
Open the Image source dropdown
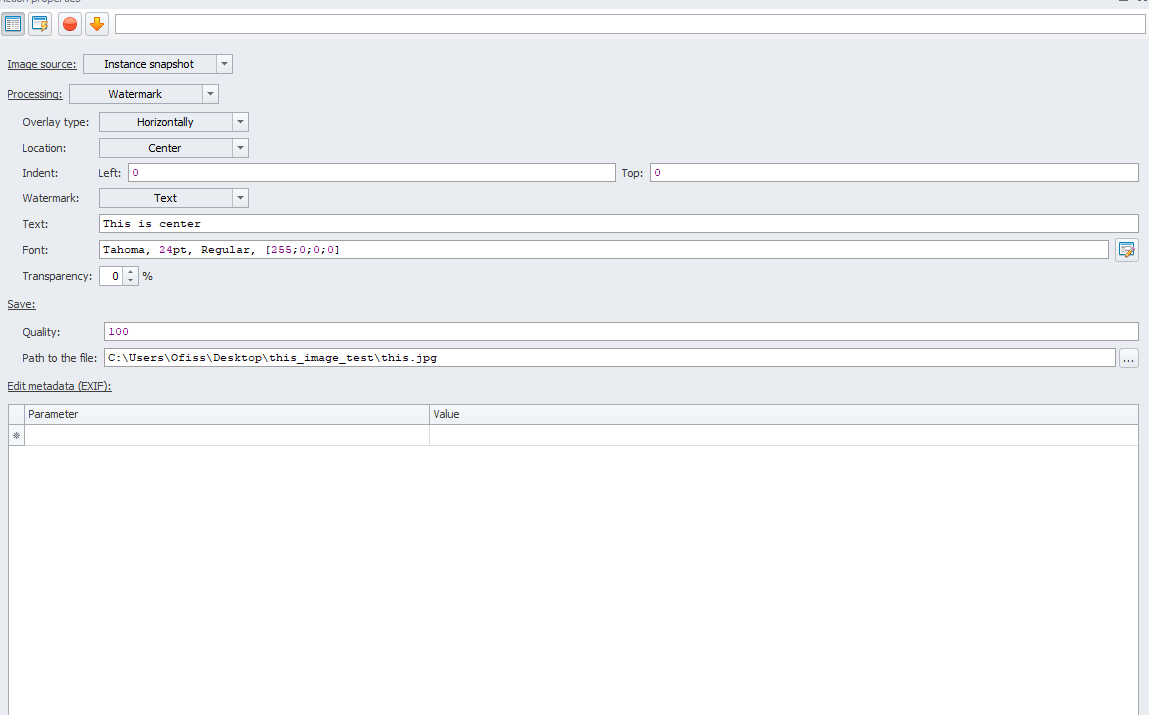(224, 64)
